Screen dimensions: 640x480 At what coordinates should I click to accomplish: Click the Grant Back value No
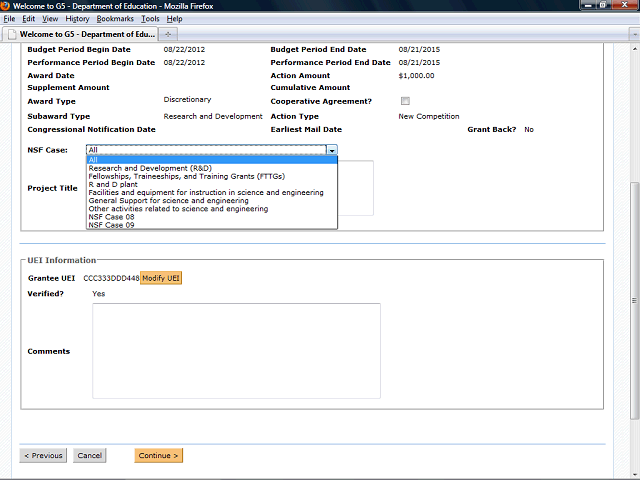coord(529,129)
